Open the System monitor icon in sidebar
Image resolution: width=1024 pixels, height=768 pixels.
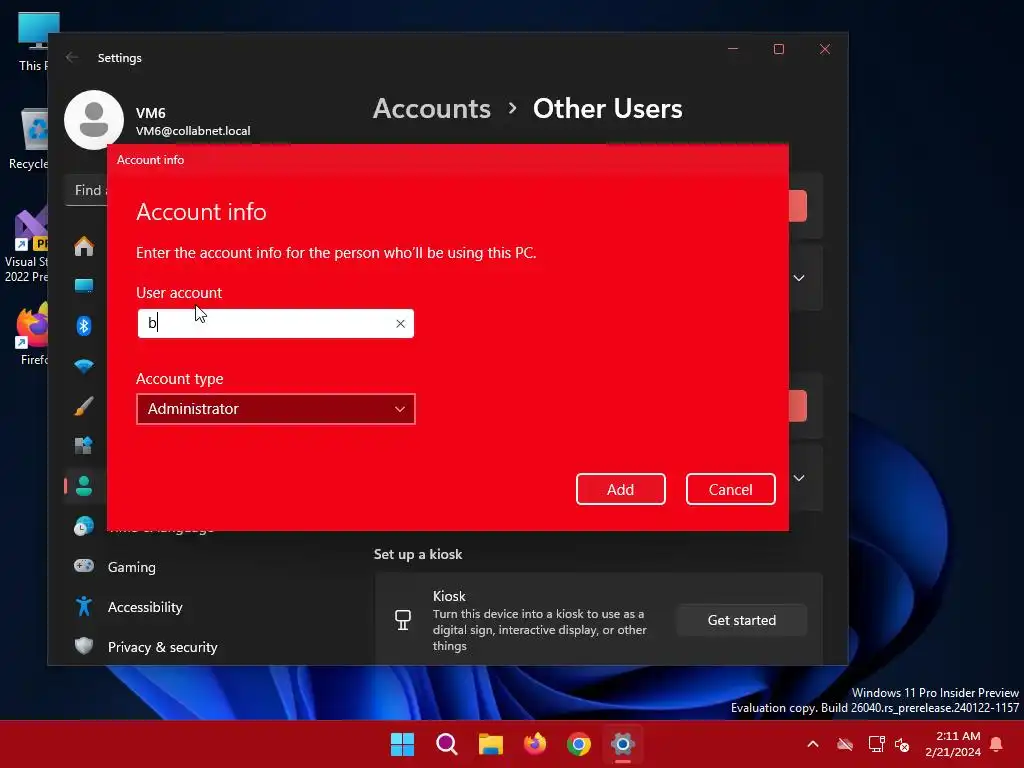click(84, 285)
